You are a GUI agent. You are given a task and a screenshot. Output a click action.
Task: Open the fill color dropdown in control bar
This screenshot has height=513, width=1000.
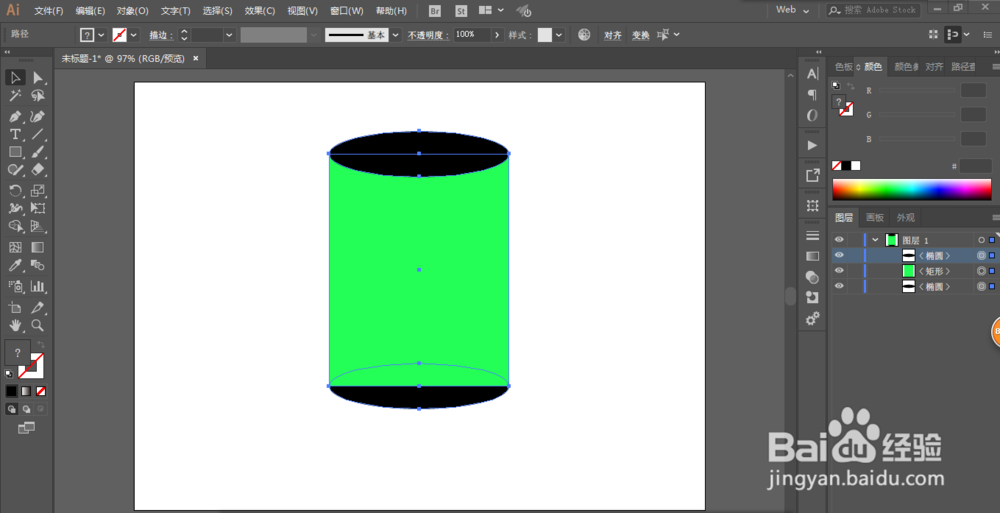101,35
